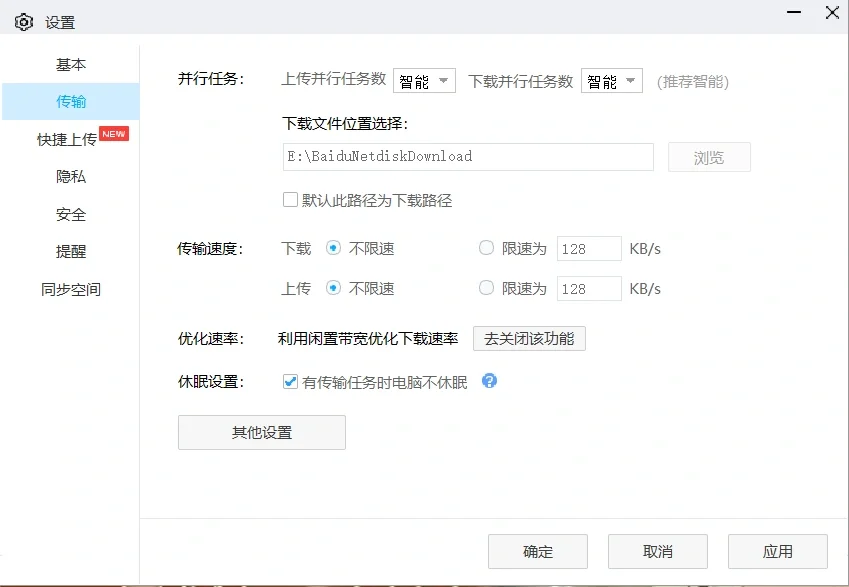
Task: Switch to 同步空间 settings
Action: (71, 289)
